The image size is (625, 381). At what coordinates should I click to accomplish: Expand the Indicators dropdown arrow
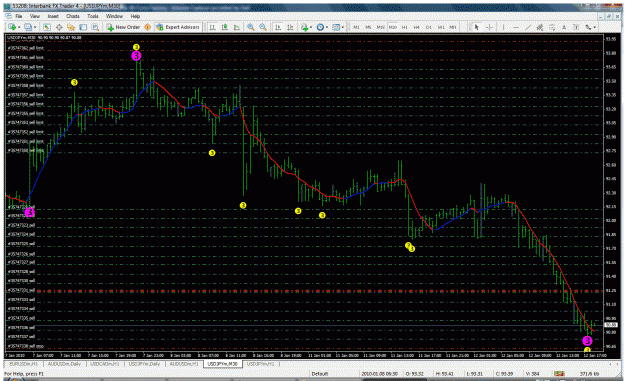(311, 27)
